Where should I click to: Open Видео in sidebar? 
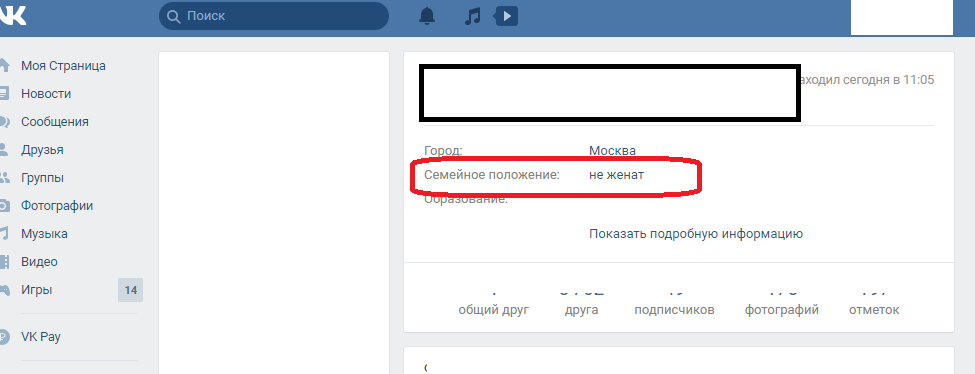point(39,262)
